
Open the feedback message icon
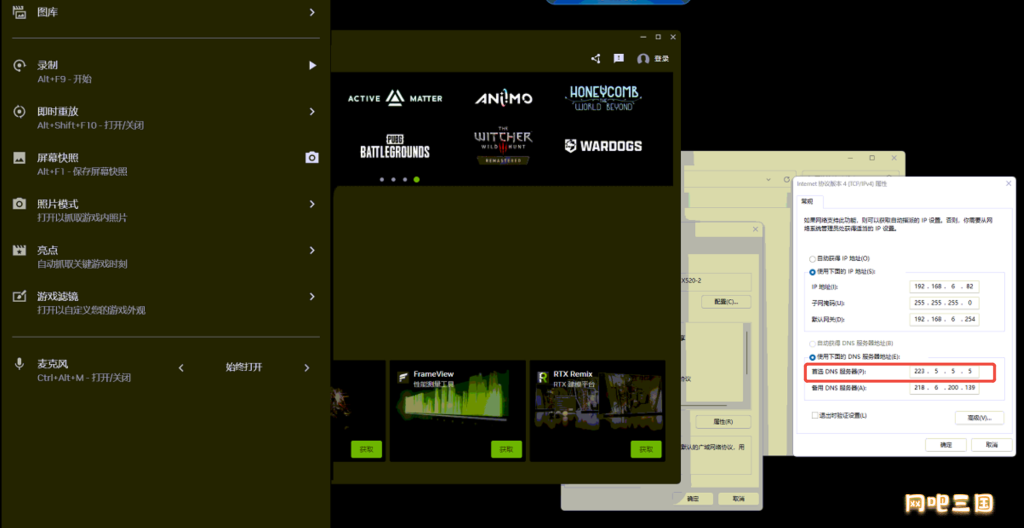[618, 59]
